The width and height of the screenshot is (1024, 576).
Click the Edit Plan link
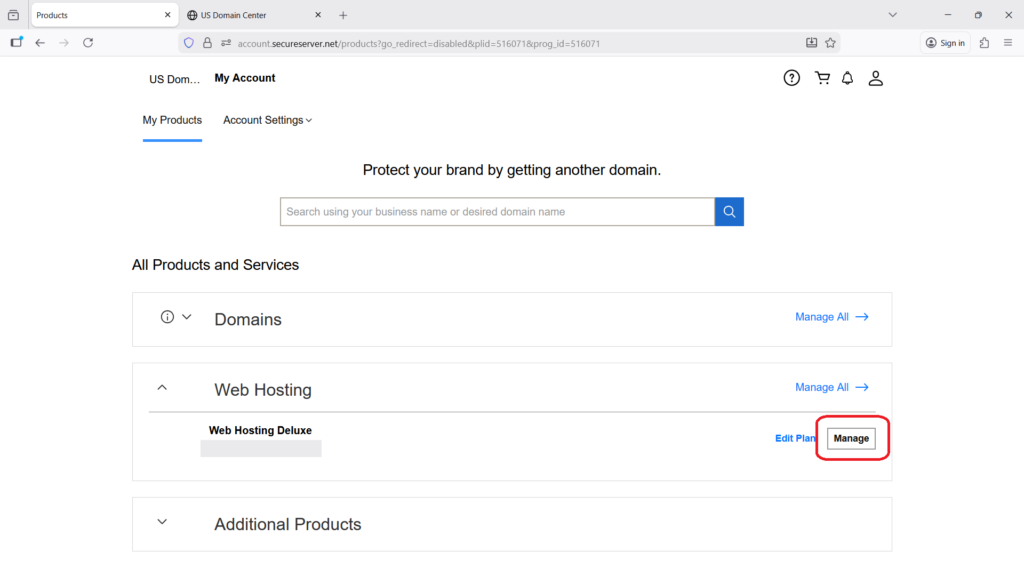click(x=795, y=439)
